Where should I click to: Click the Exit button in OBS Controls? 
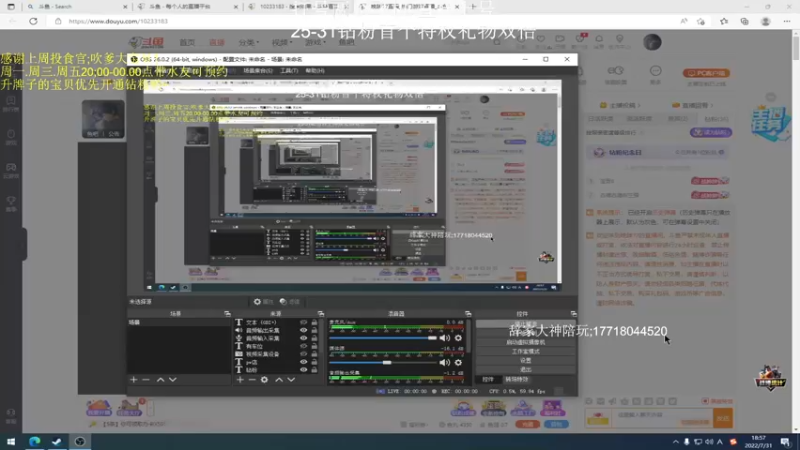(526, 369)
